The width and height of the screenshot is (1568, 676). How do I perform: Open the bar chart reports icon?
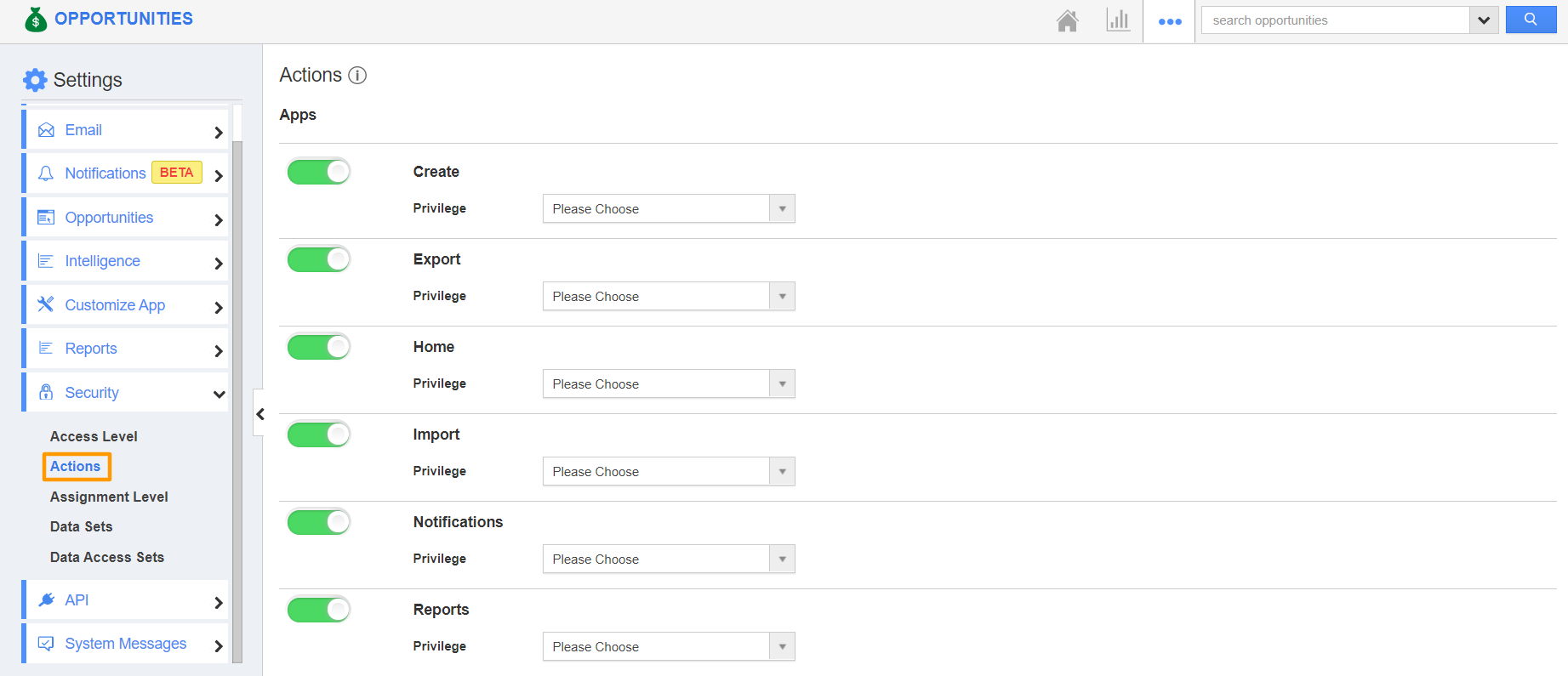pyautogui.click(x=1118, y=20)
